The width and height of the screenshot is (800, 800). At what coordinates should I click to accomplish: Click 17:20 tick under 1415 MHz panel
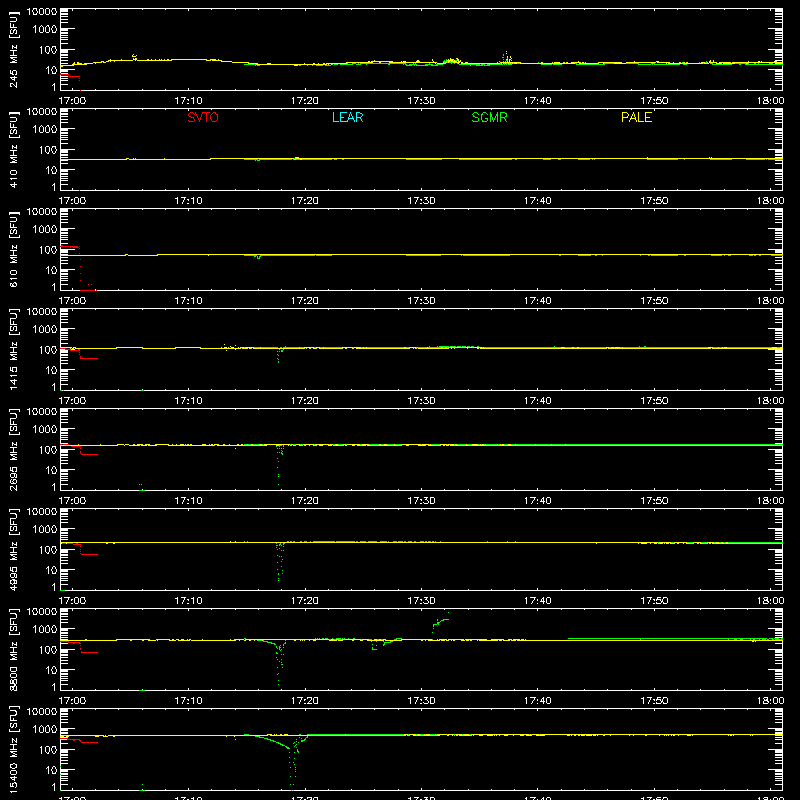[x=305, y=401]
